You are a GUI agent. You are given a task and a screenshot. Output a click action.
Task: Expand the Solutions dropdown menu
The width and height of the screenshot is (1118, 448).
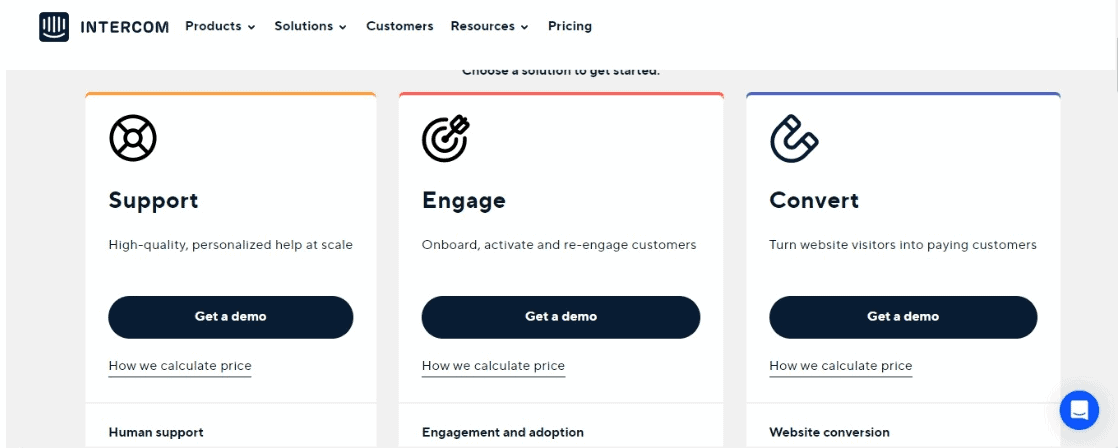click(311, 26)
